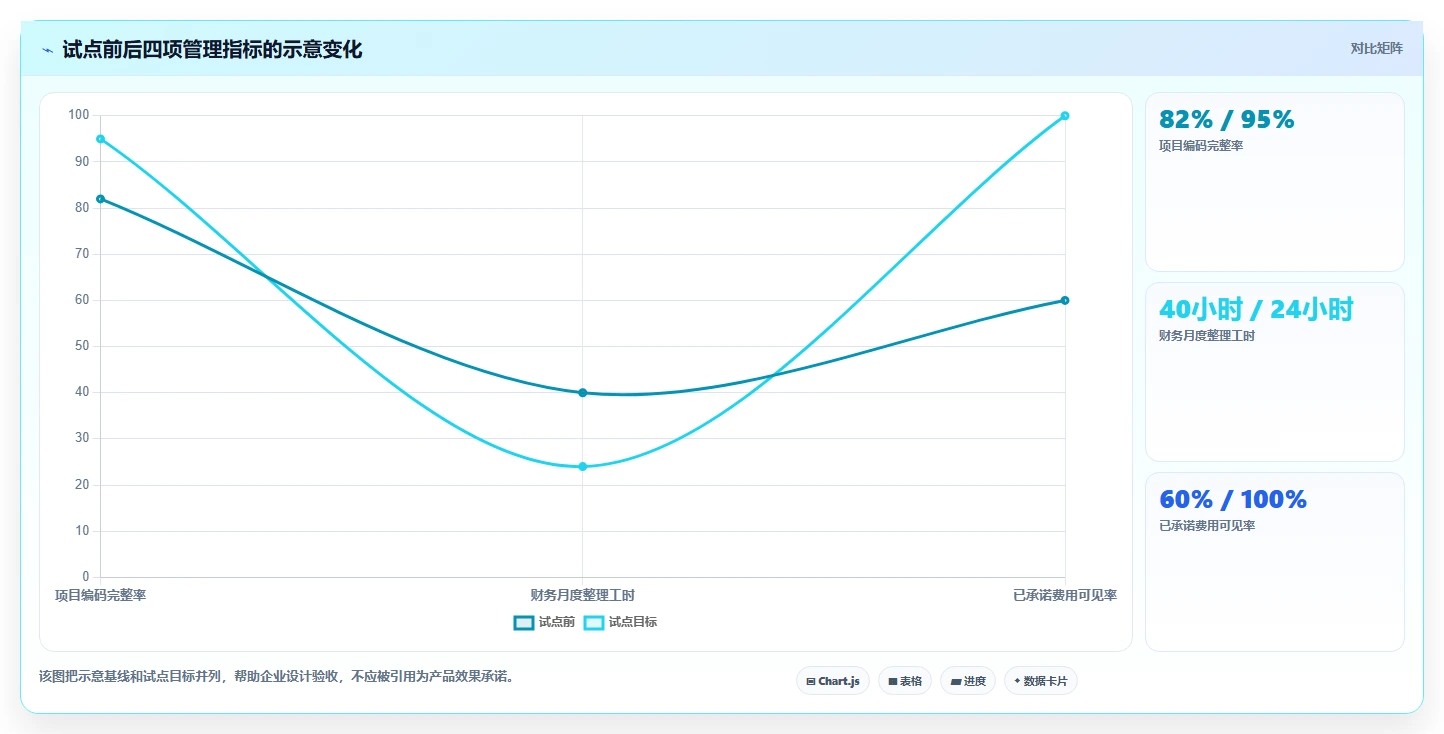Viewport: 1444px width, 734px height.
Task: Click 试点前 data point at 60
Action: [1065, 300]
